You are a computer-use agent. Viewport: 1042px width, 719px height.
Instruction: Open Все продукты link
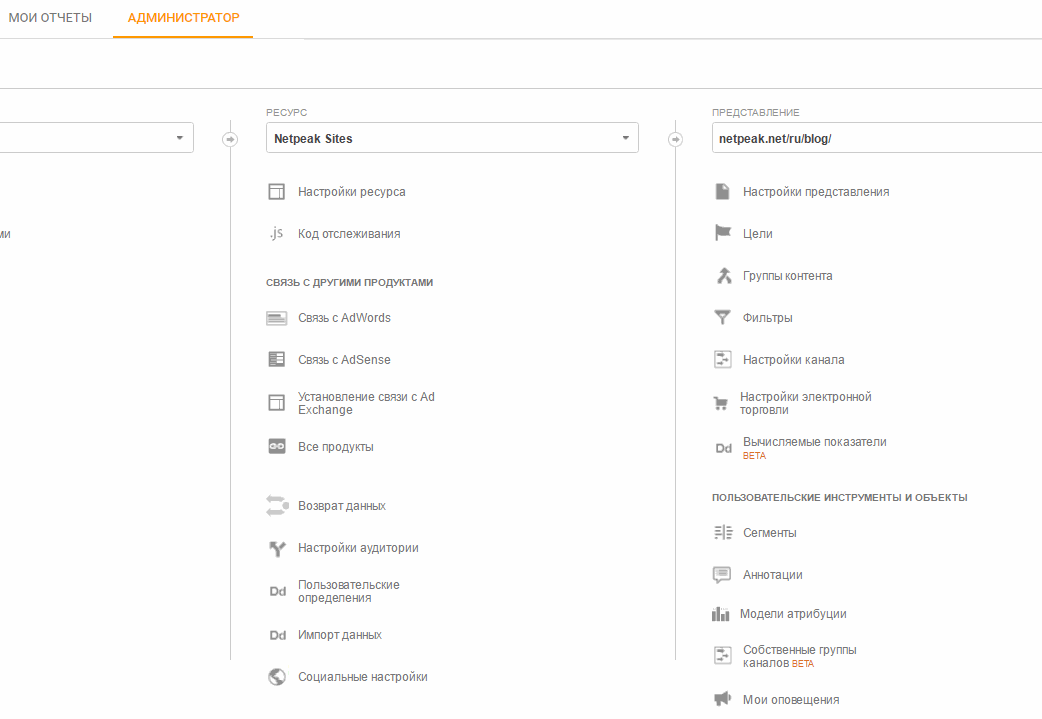(x=336, y=447)
